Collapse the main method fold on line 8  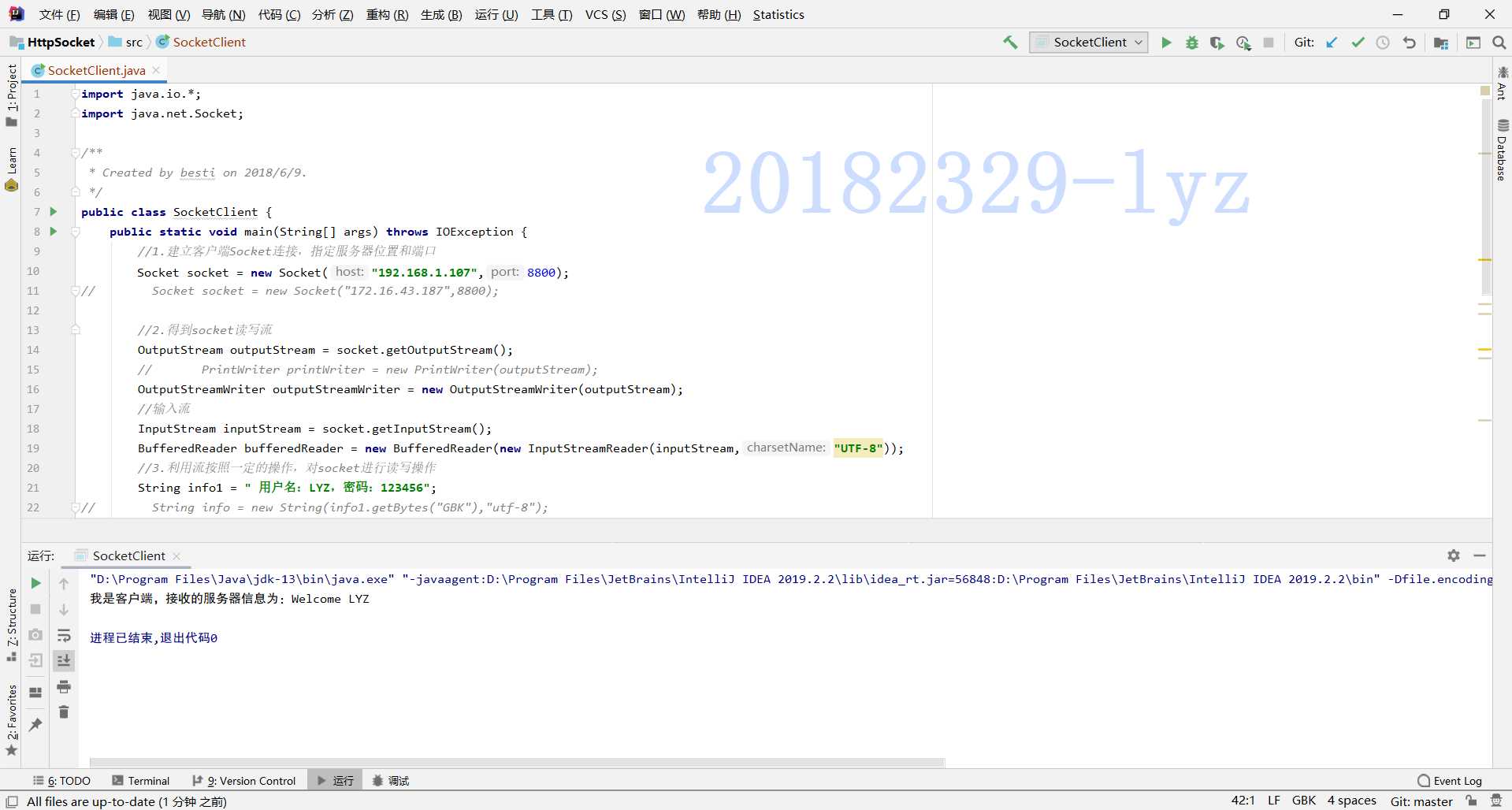(75, 232)
